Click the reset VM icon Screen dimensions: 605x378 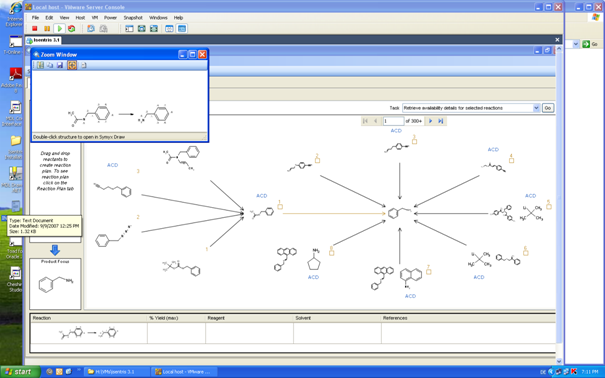click(72, 29)
